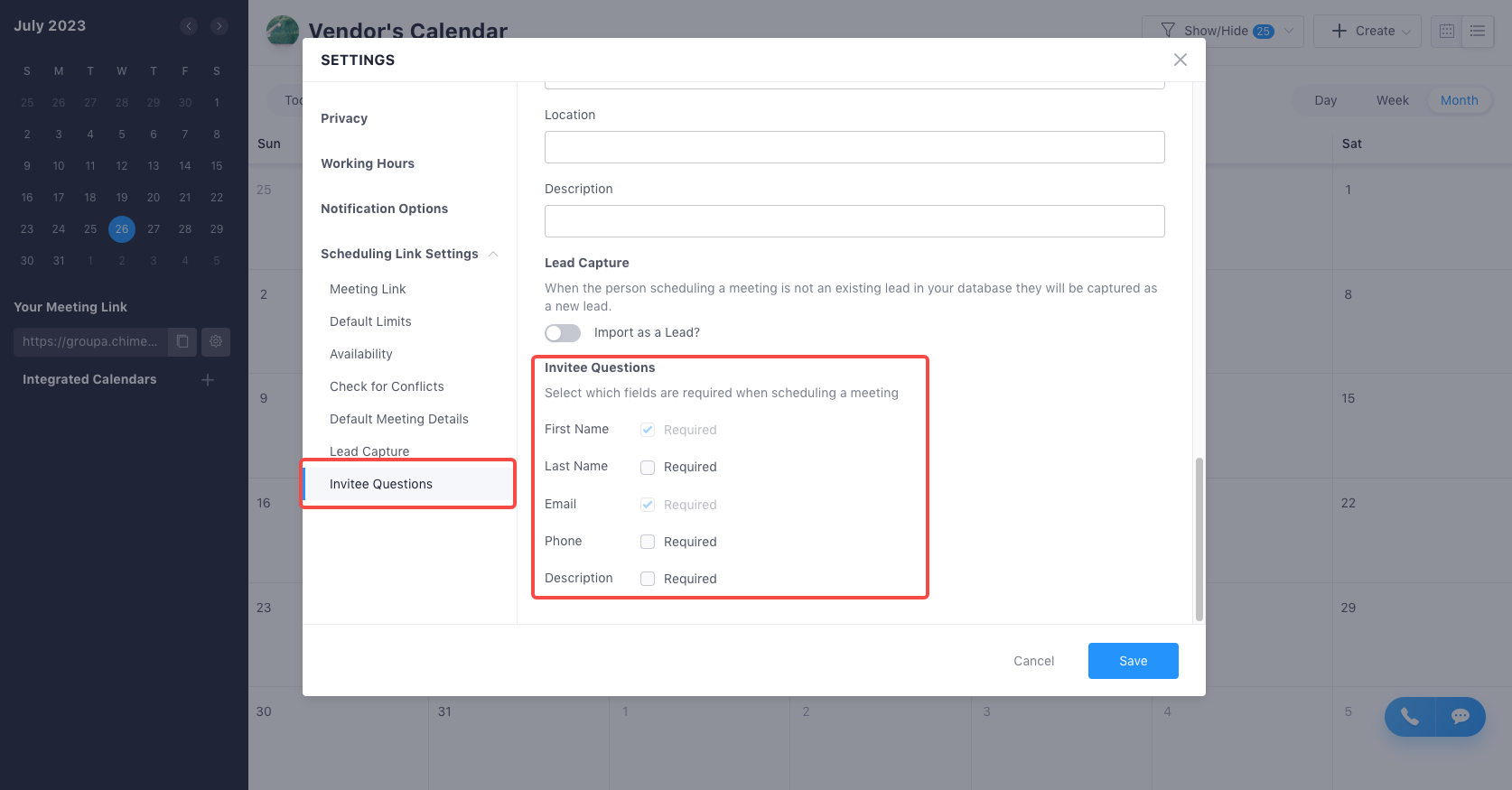Open meeting link settings gear icon
This screenshot has width=1512, height=790.
216,341
